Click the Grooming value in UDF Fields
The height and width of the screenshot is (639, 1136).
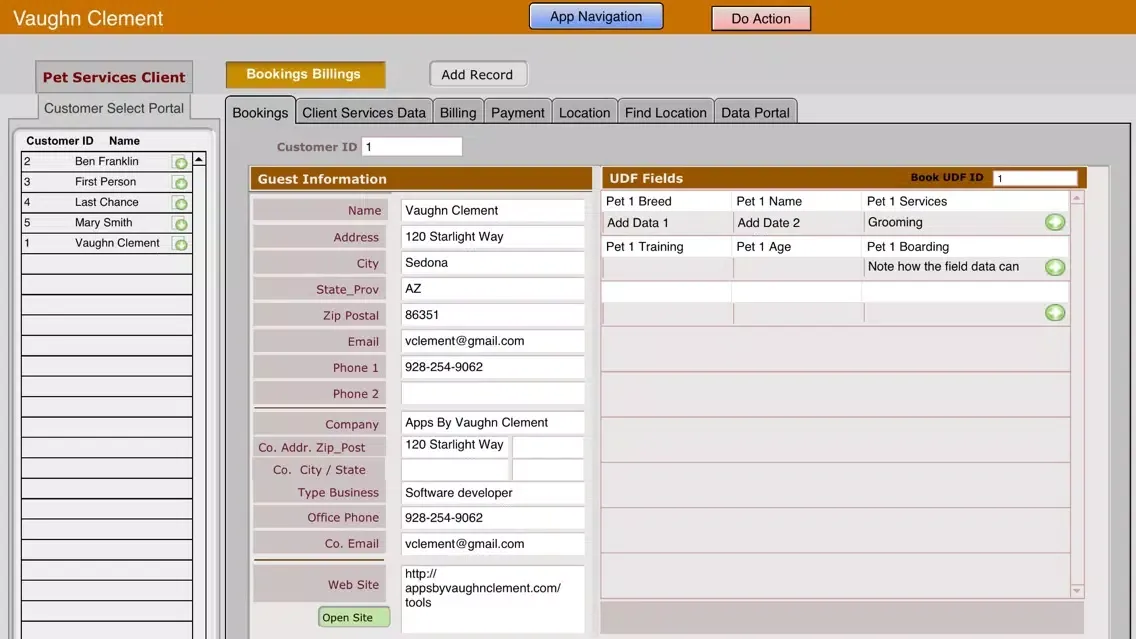(895, 222)
